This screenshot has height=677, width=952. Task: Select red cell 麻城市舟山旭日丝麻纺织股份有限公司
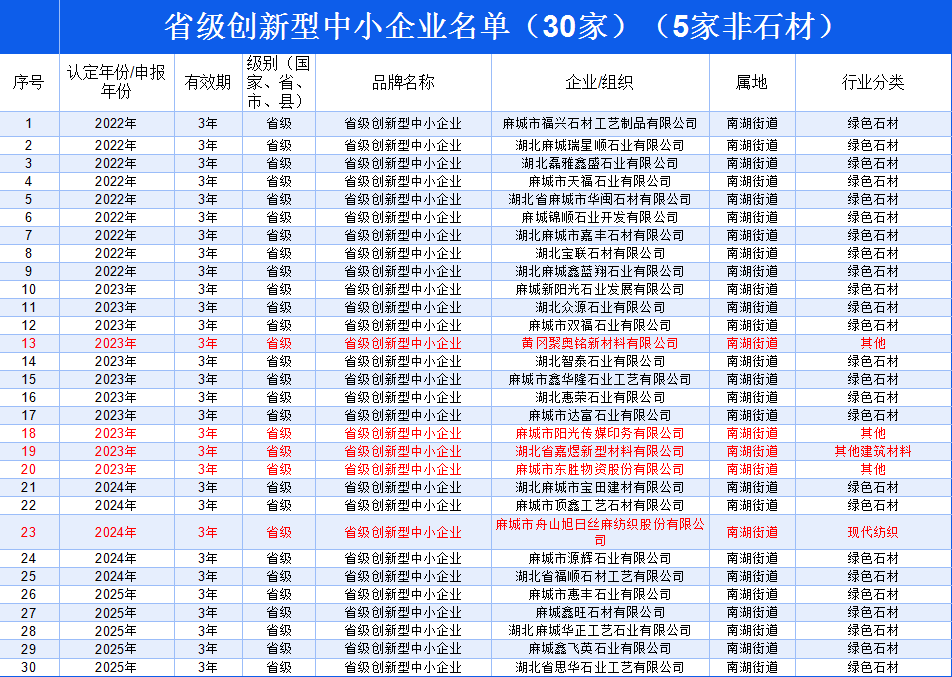click(600, 532)
